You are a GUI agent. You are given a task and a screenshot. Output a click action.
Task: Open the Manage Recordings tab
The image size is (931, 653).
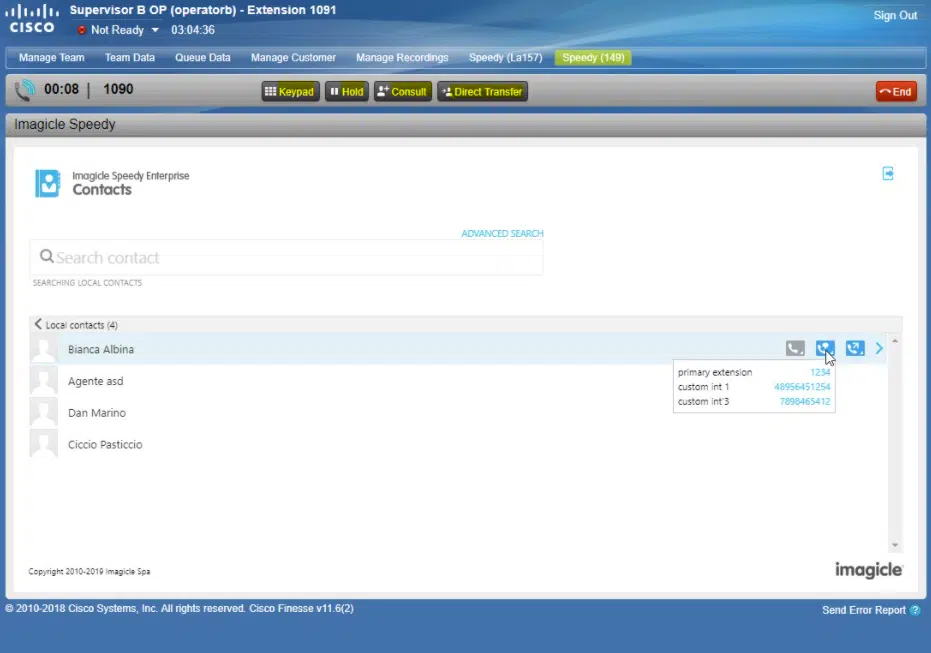point(402,58)
